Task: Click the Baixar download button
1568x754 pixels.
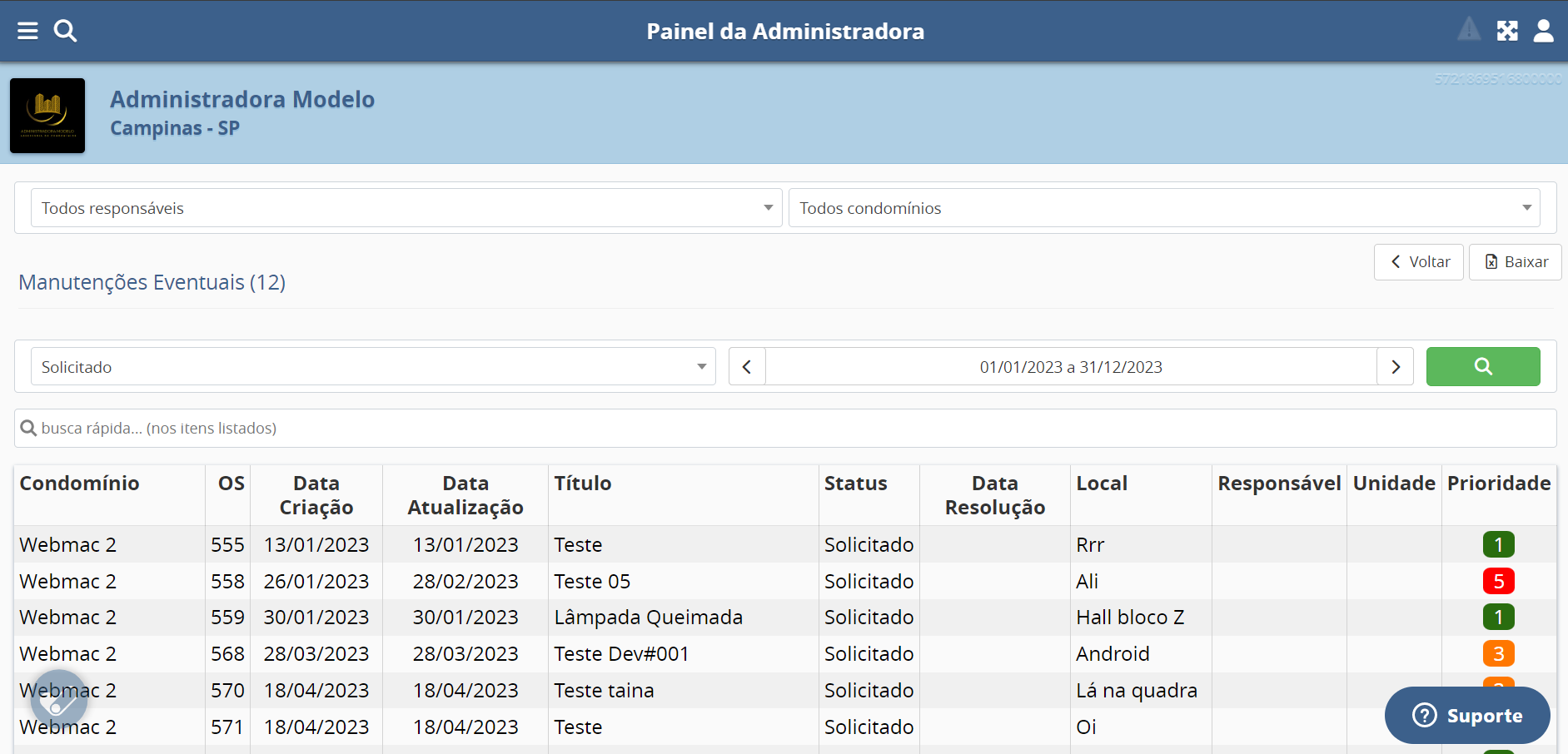Action: [1515, 262]
